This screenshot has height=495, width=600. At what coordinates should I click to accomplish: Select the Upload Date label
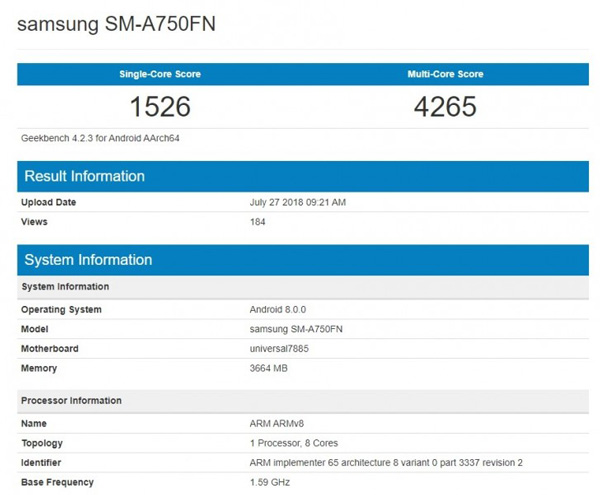pos(49,202)
